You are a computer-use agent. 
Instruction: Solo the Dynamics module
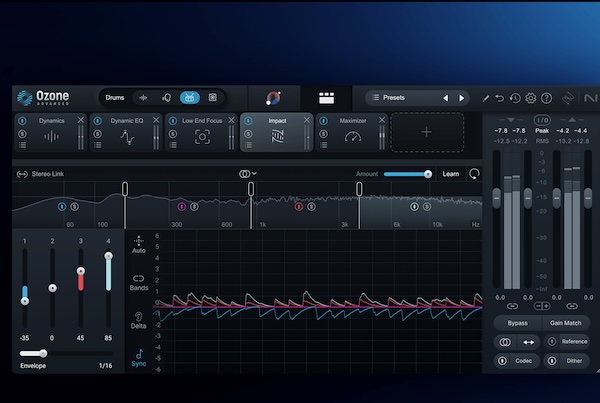point(23,134)
